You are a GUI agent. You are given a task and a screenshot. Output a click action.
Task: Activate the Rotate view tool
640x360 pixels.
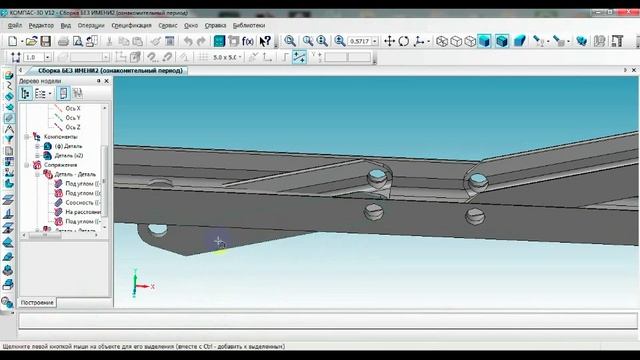click(x=404, y=41)
